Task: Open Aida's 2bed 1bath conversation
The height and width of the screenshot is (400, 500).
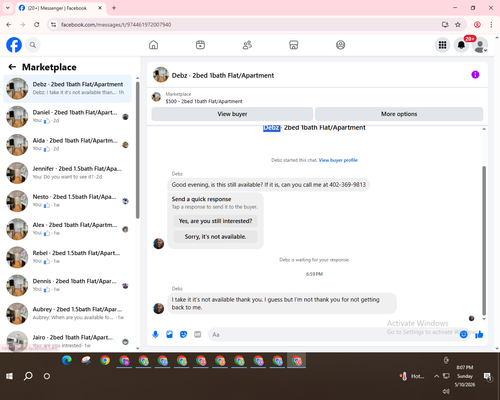Action: [67, 145]
